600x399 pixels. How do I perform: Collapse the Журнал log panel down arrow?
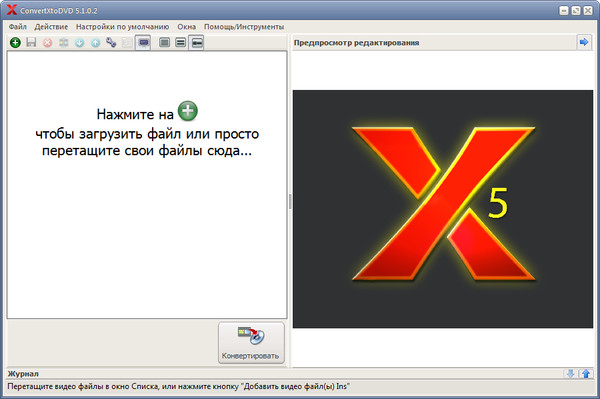coord(570,374)
